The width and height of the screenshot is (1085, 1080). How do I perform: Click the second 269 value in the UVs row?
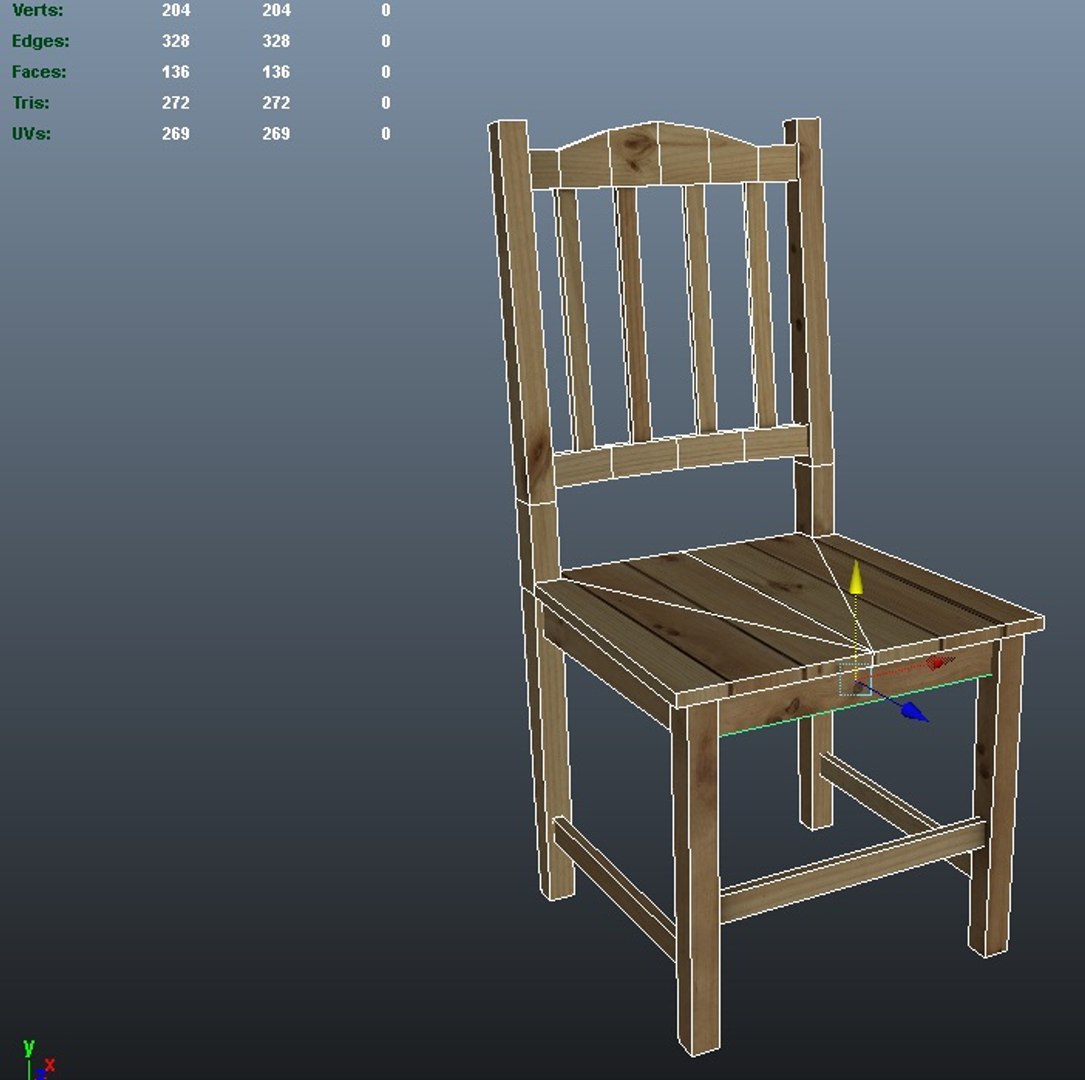pyautogui.click(x=276, y=134)
